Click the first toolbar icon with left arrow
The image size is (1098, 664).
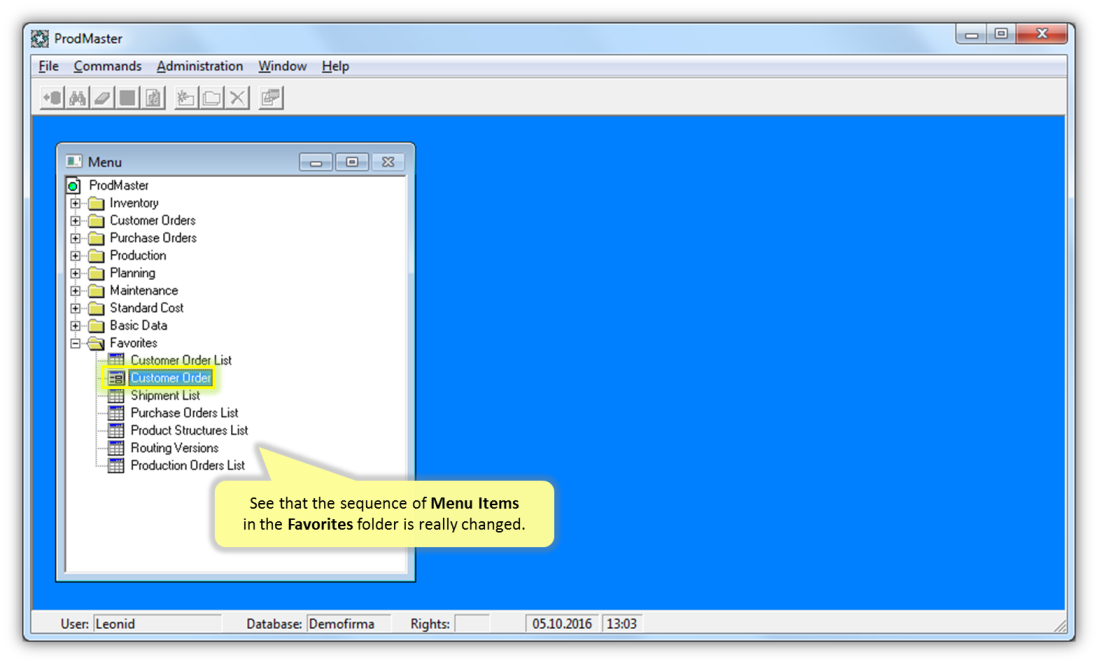point(53,98)
